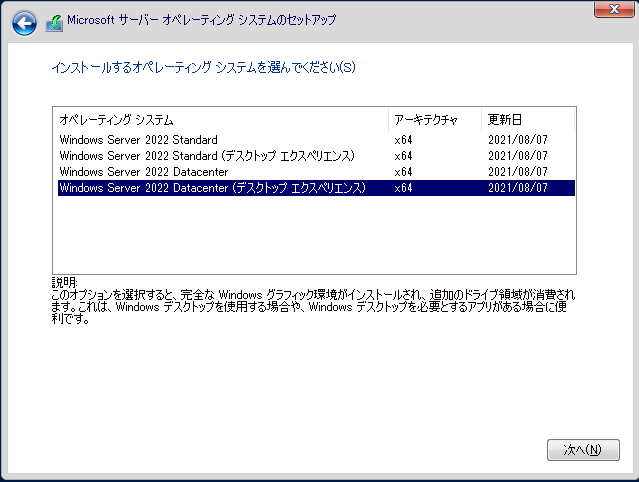Click the window title Microsoft サーバー オペレーティング システムのセットアップ

(202, 20)
